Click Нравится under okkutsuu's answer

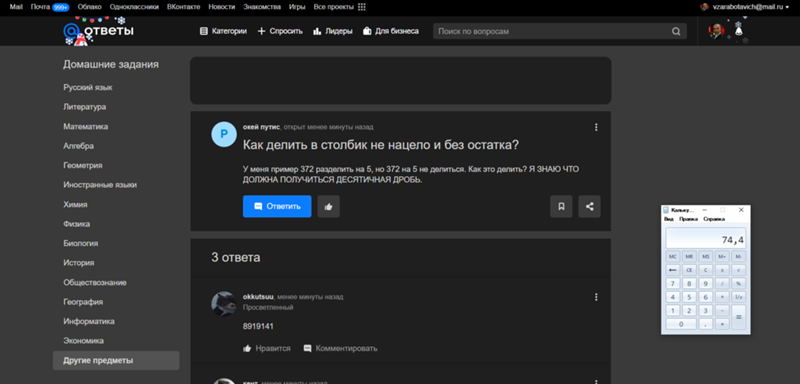point(267,348)
